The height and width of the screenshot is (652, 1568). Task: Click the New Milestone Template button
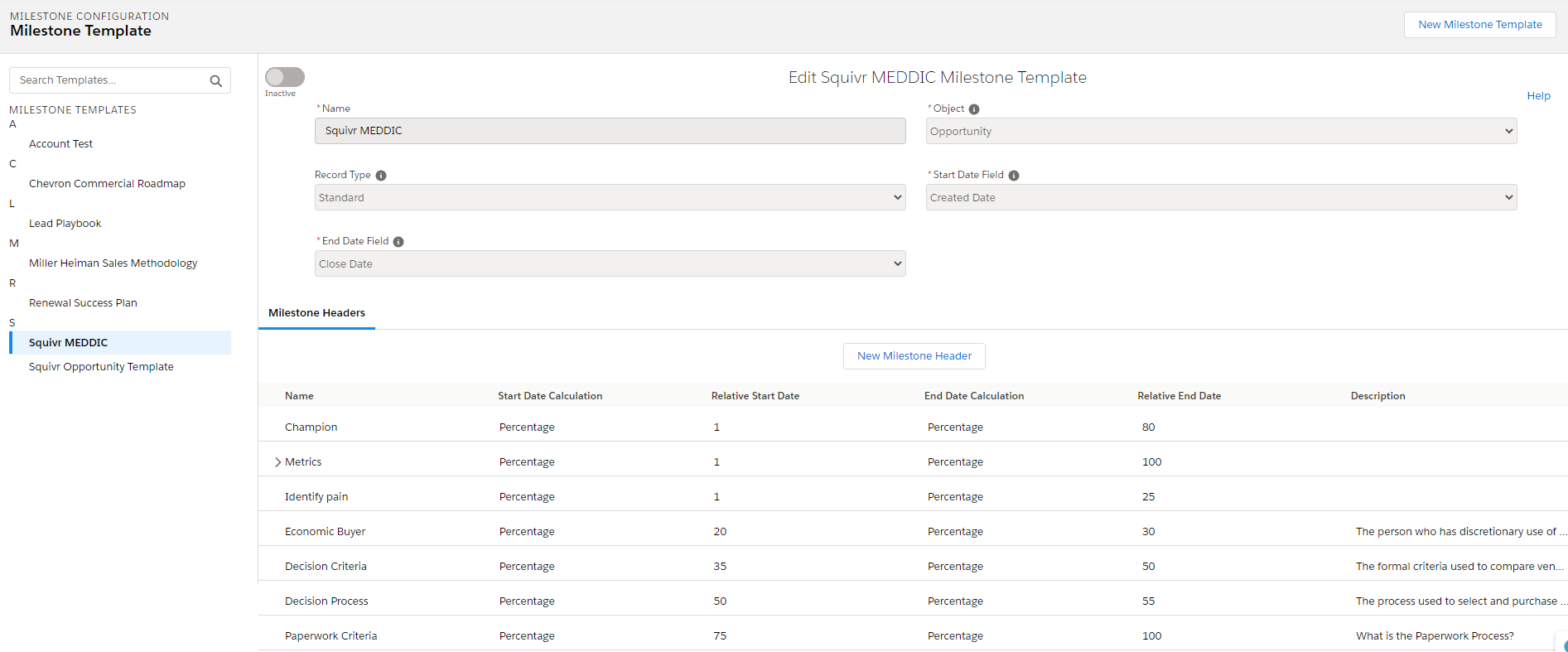tap(1479, 25)
